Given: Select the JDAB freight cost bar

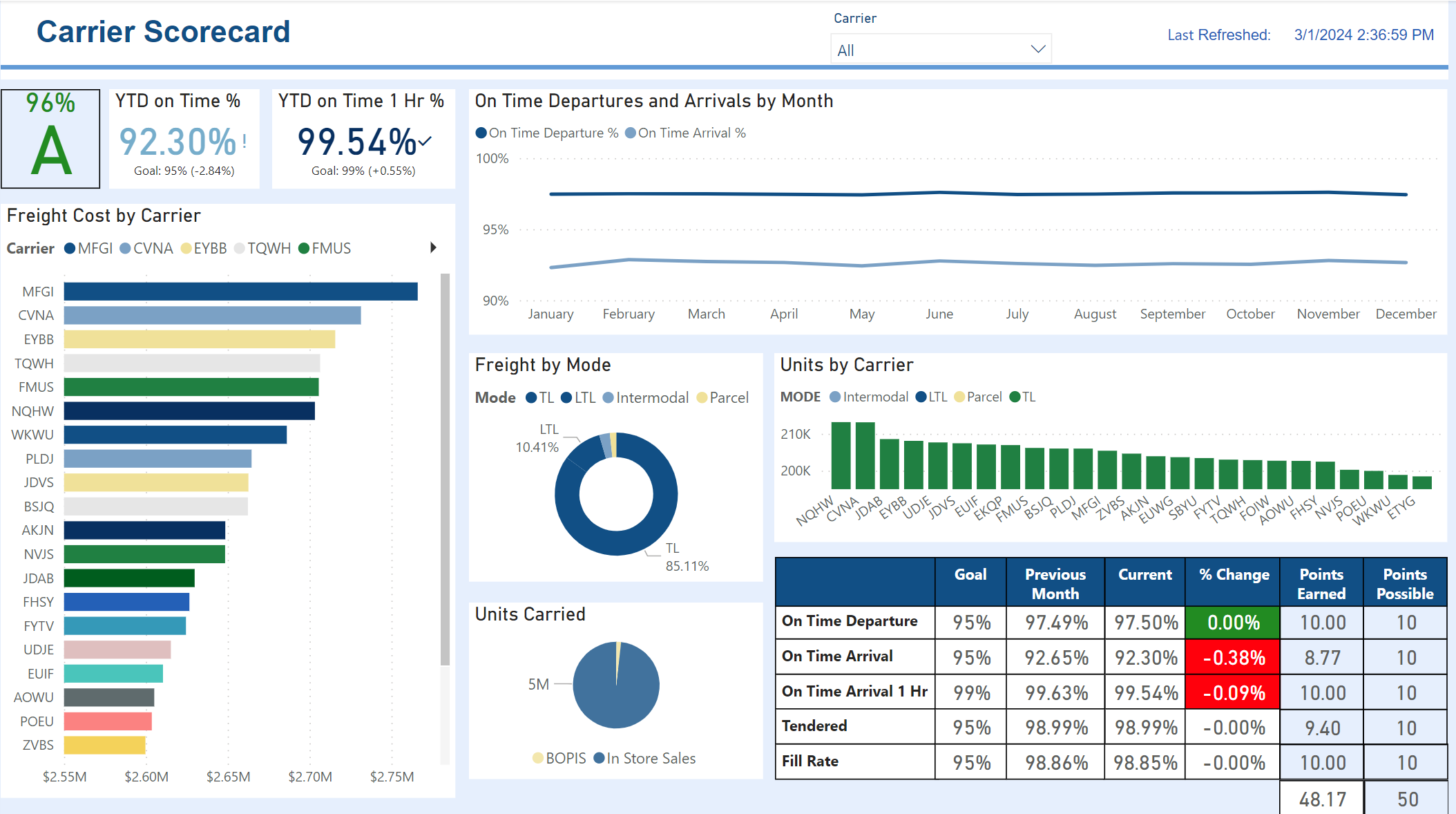Looking at the screenshot, I should tap(129, 578).
